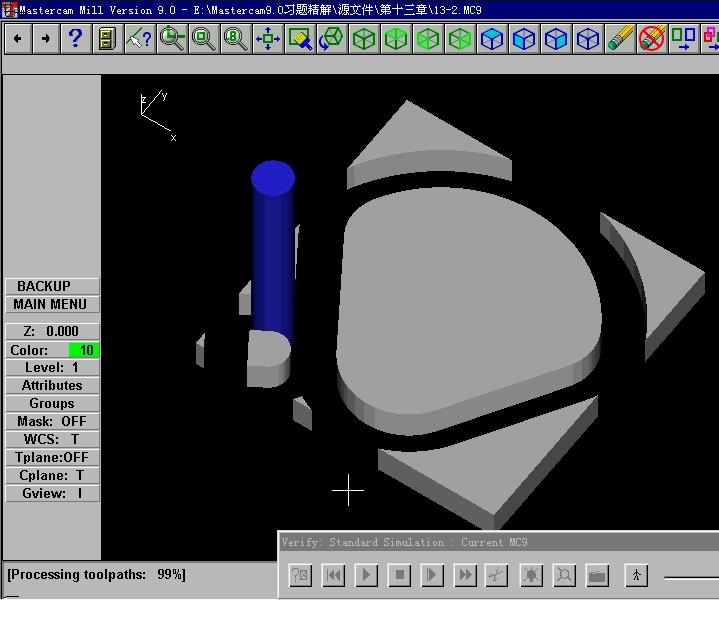Click the Processing toolpaths 99% status text
The image size is (719, 631).
pos(96,575)
